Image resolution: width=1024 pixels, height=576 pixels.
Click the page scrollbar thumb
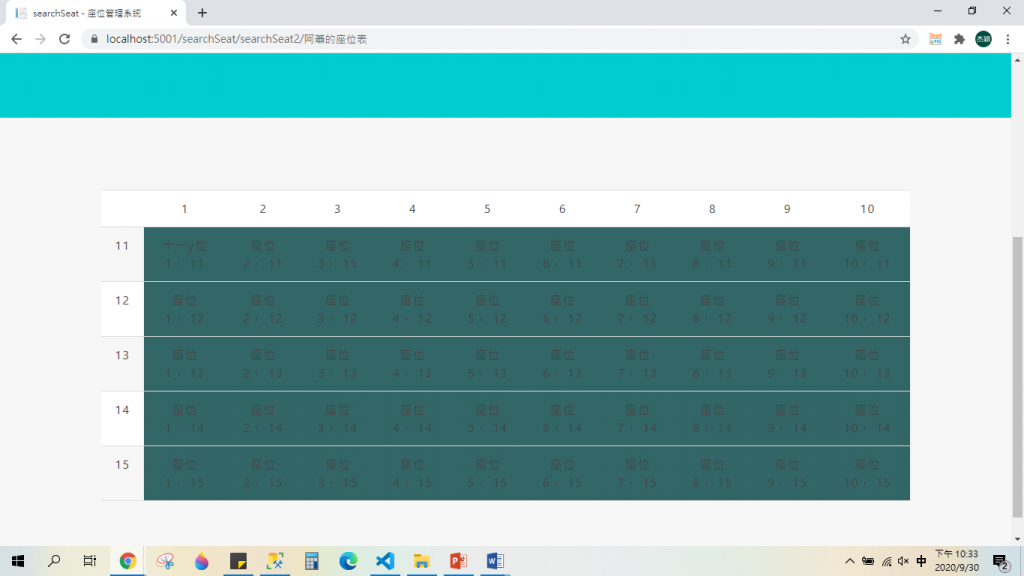pos(1017,377)
